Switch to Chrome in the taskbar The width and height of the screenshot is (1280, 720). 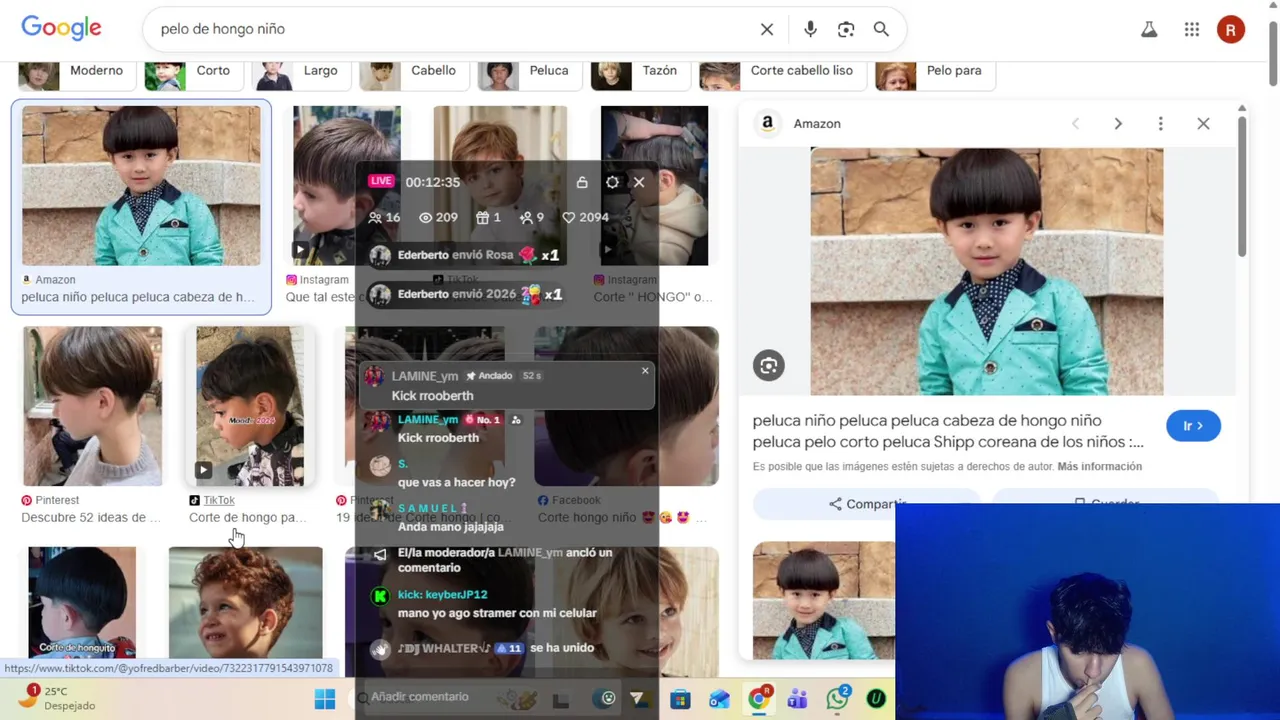[759, 698]
